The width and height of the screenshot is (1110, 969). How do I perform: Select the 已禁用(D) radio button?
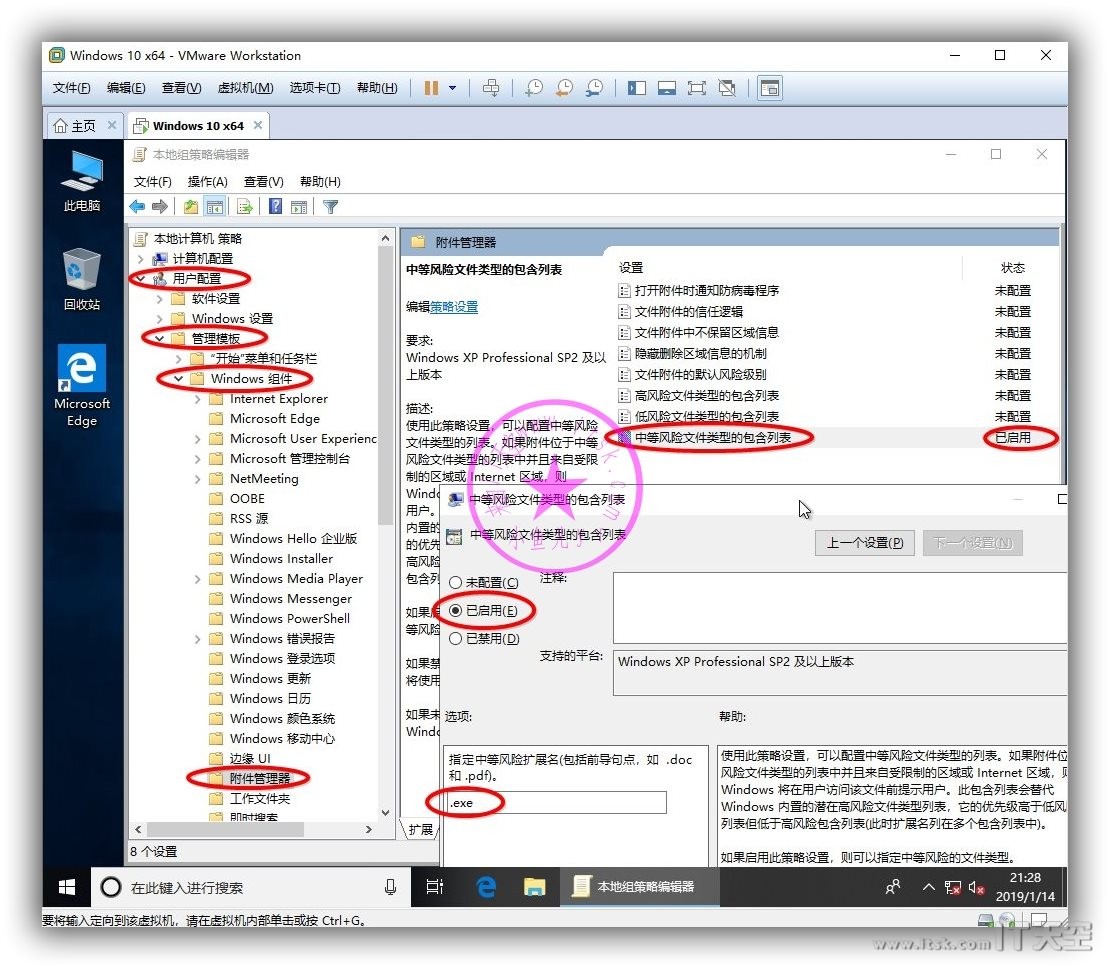(455, 638)
